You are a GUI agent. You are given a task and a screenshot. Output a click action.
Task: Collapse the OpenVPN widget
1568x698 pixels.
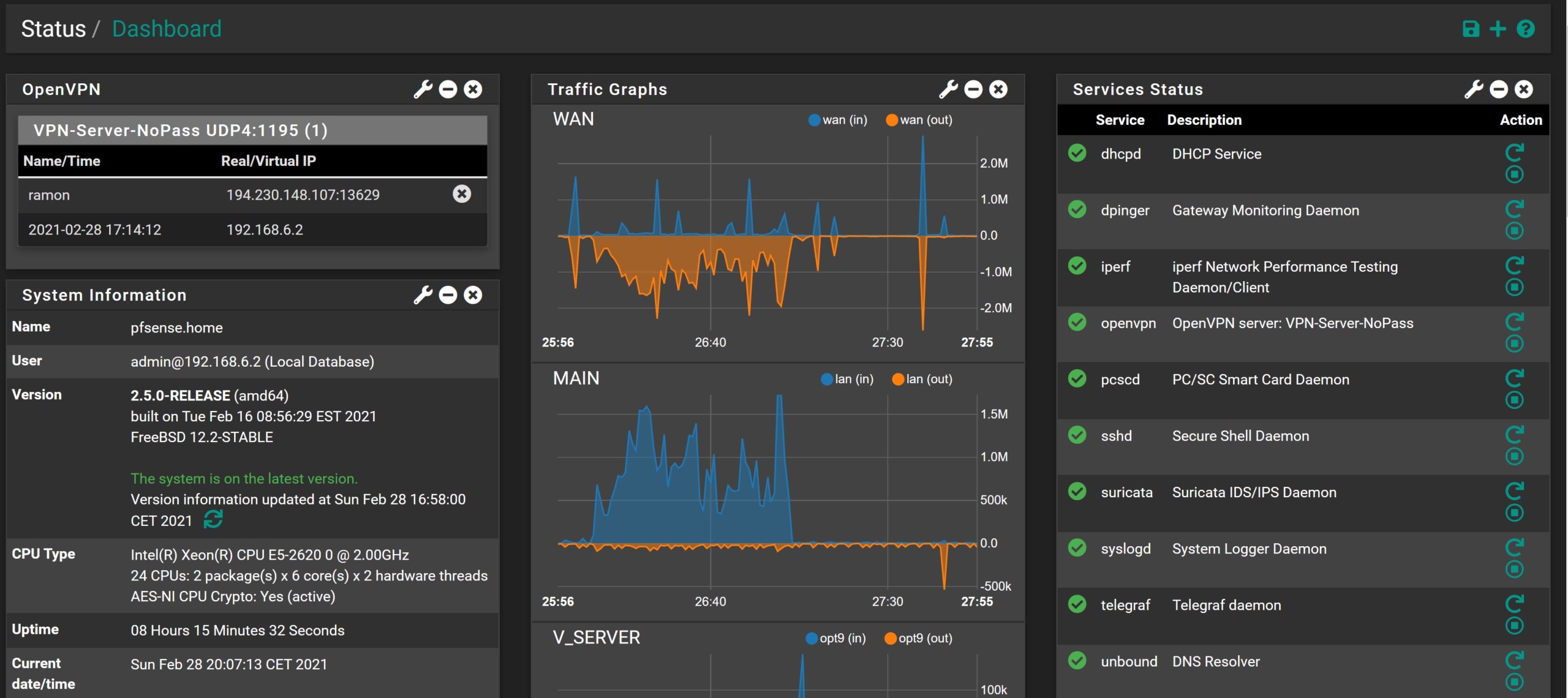(x=448, y=89)
